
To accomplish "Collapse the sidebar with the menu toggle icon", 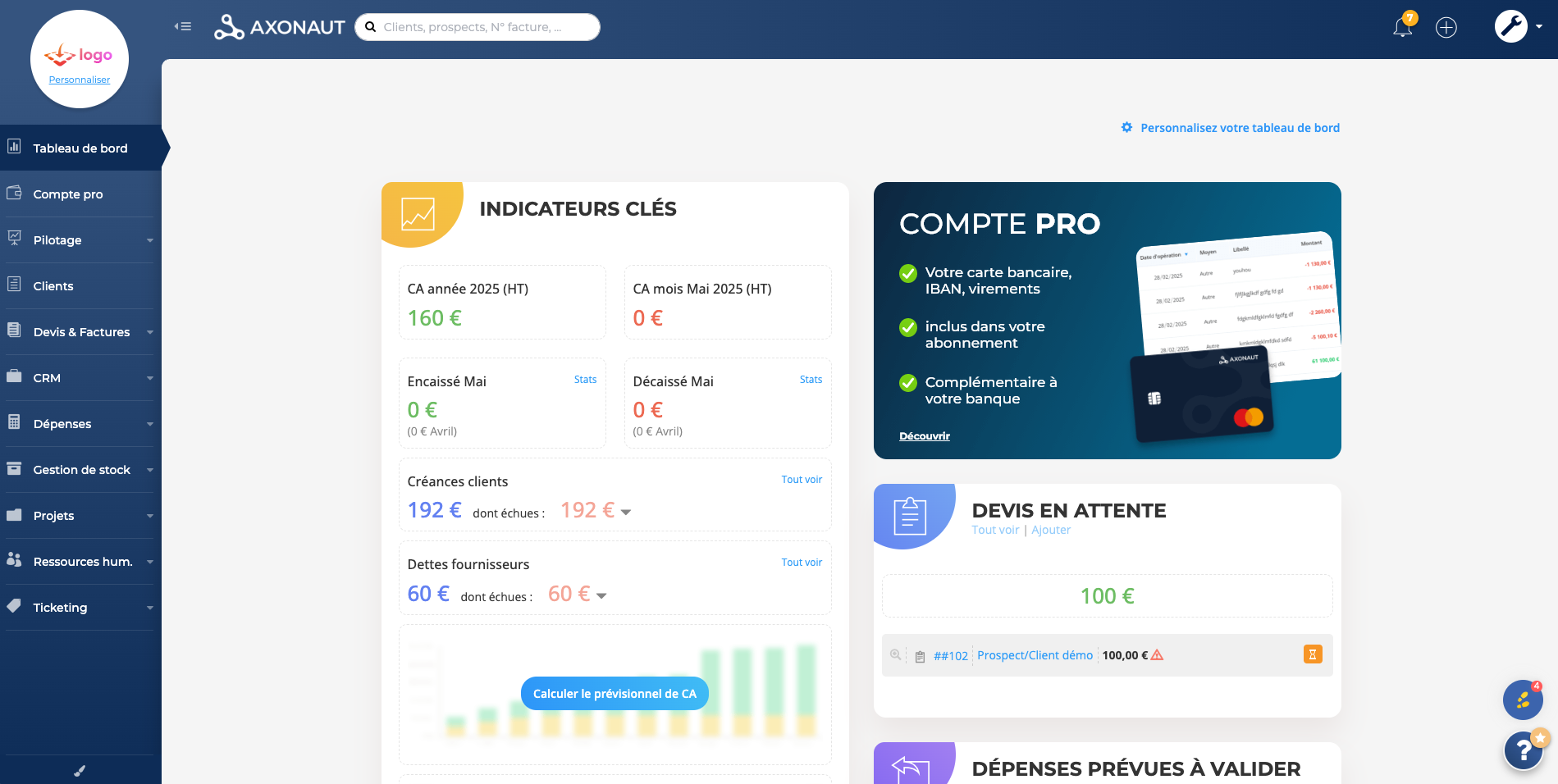I will [183, 27].
